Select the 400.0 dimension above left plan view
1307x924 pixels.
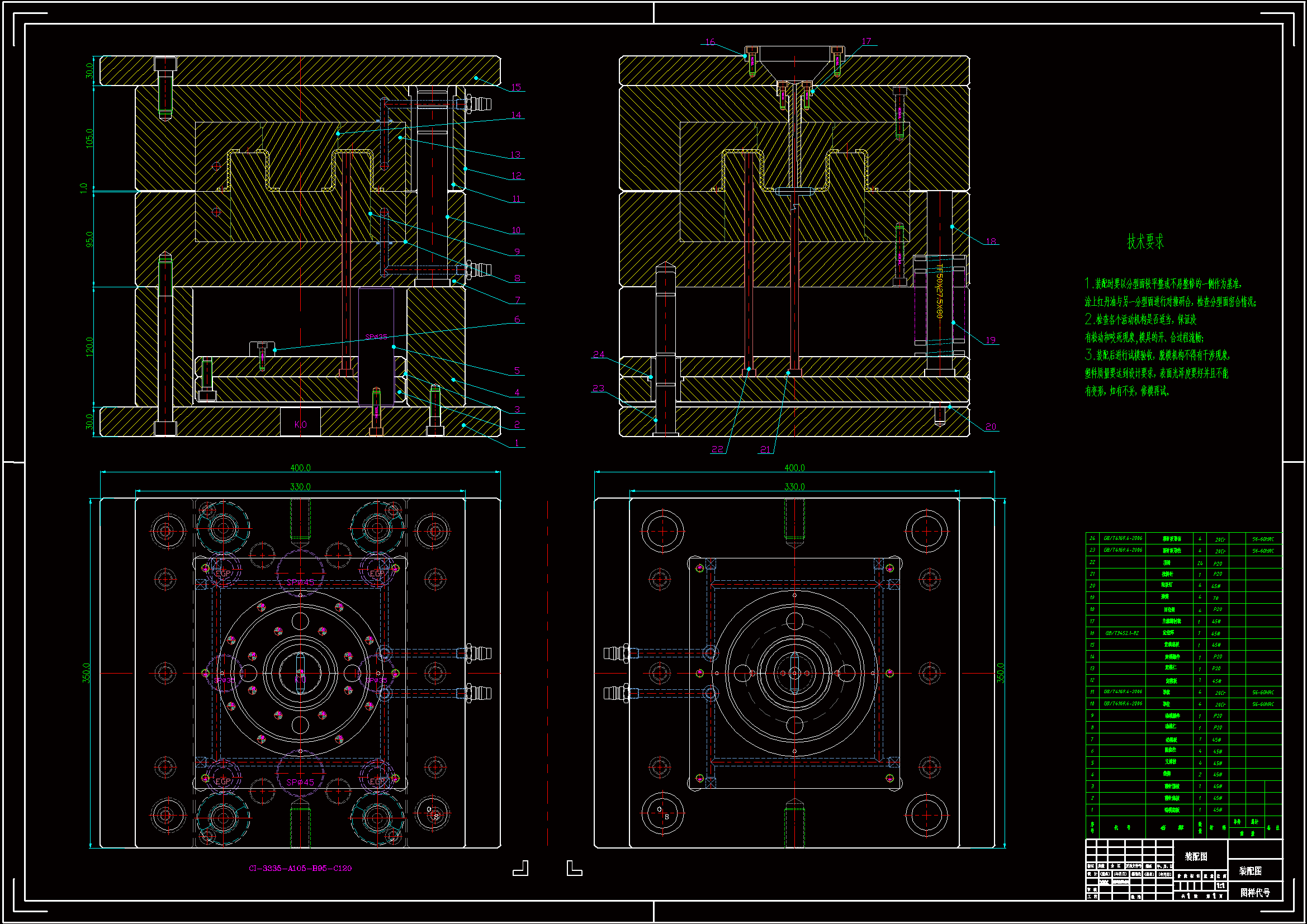(300, 467)
